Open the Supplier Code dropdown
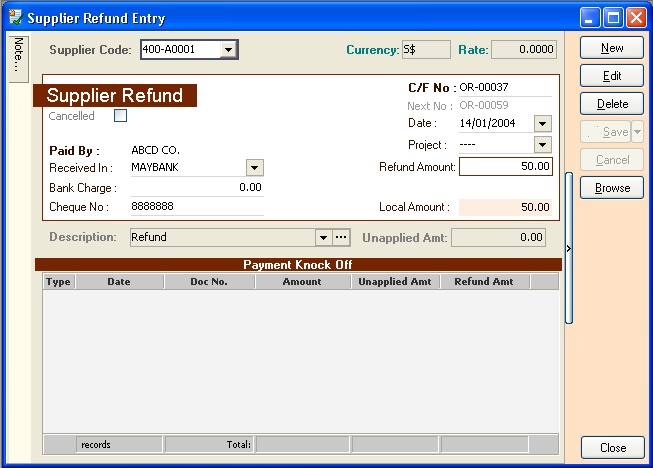Screen dimensions: 653x468 coord(229,49)
